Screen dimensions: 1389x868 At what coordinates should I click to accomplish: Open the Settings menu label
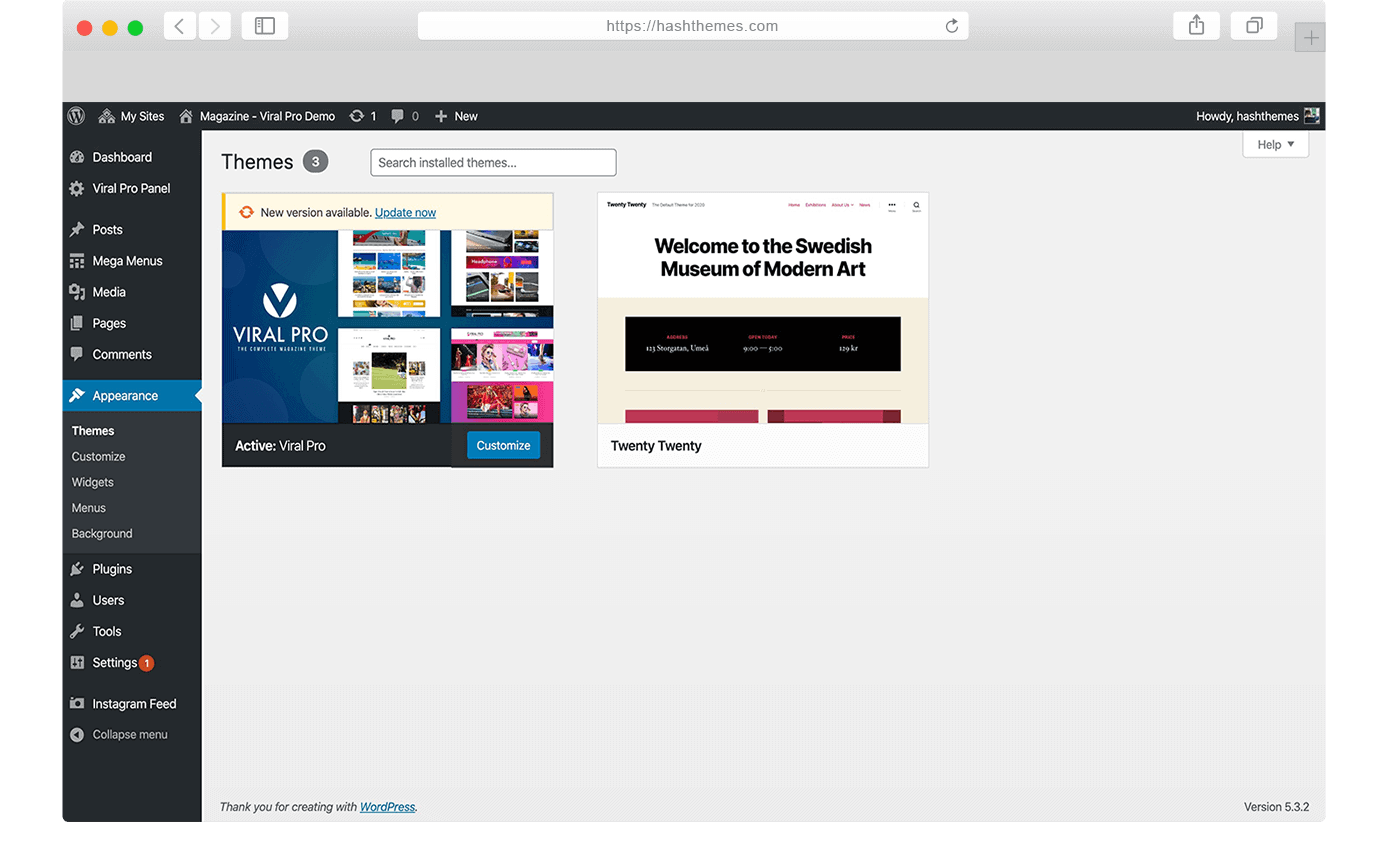(115, 662)
